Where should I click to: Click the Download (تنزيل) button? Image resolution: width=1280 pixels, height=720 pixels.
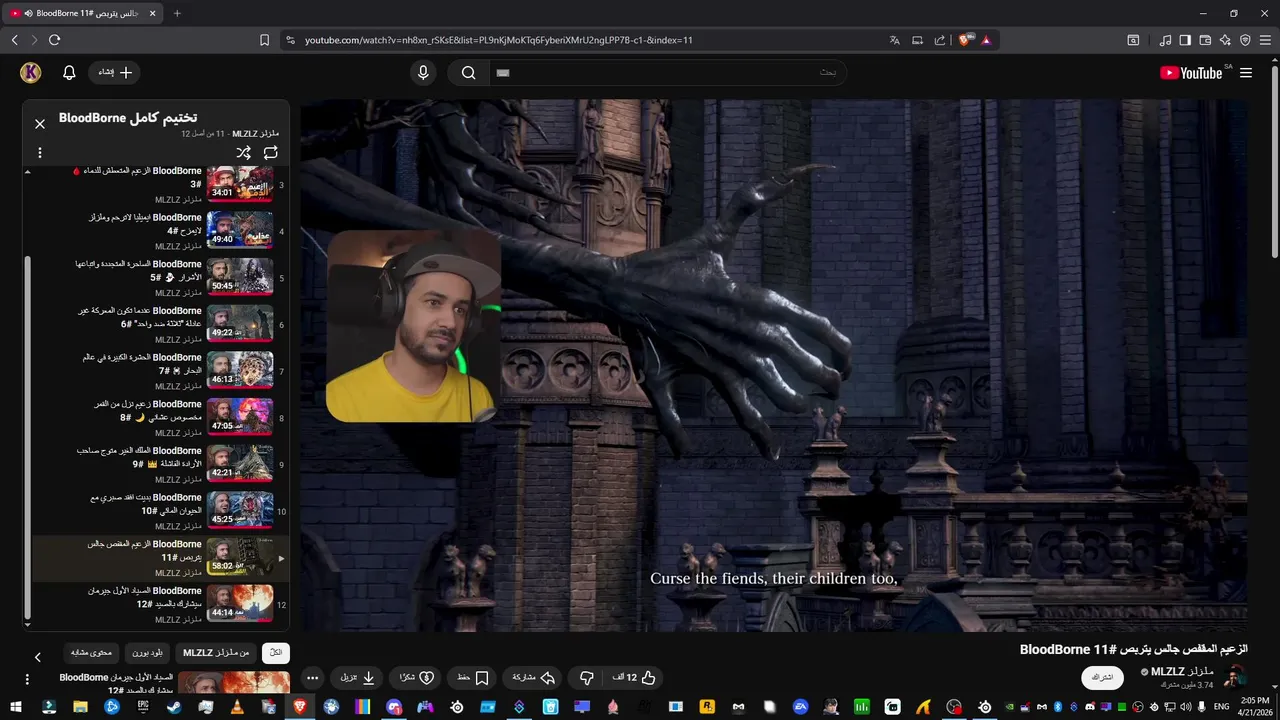(357, 678)
